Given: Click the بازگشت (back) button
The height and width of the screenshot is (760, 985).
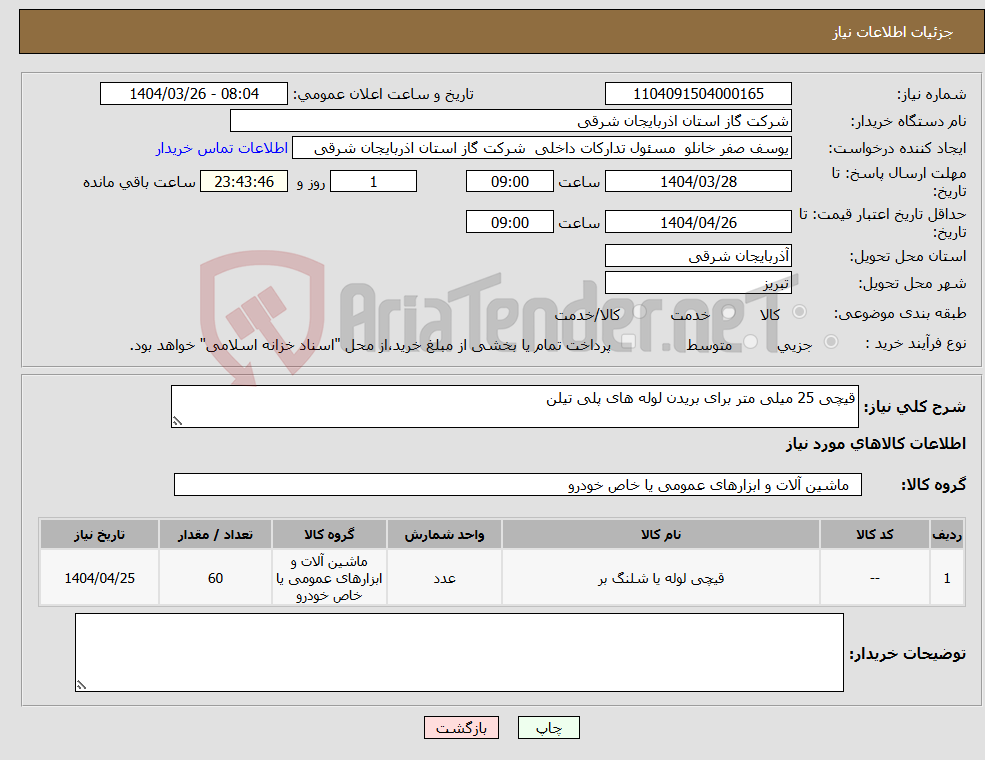Looking at the screenshot, I should pos(461,727).
